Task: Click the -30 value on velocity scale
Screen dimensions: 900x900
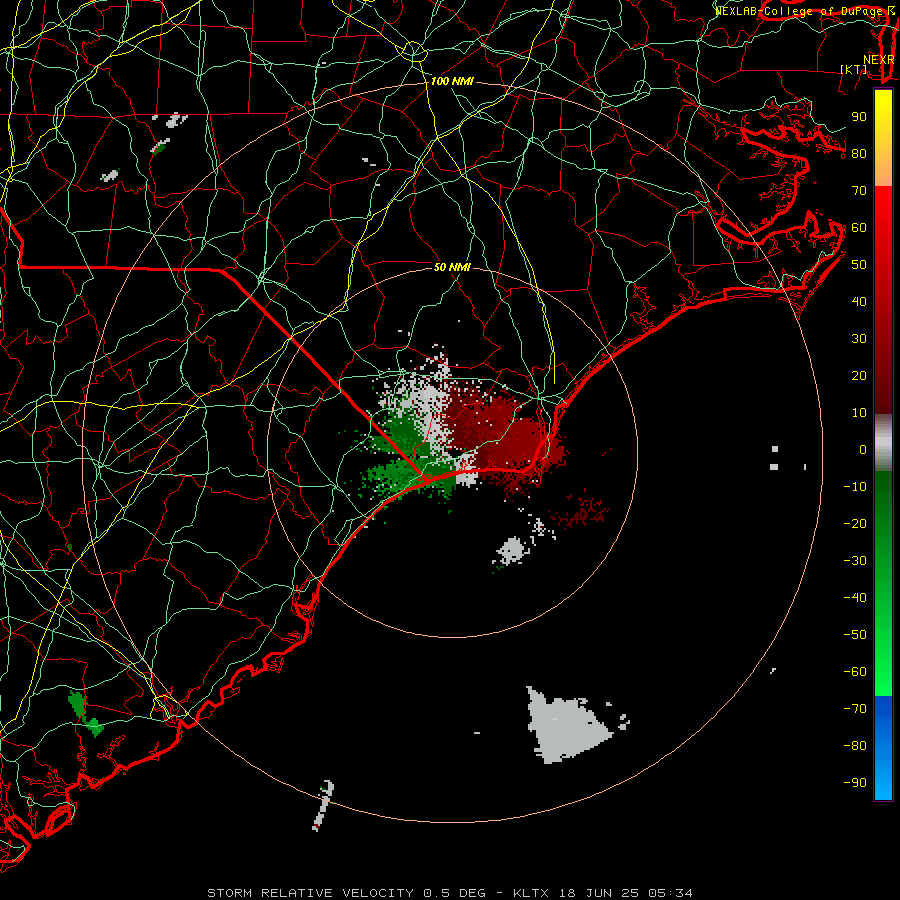Action: pos(855,561)
